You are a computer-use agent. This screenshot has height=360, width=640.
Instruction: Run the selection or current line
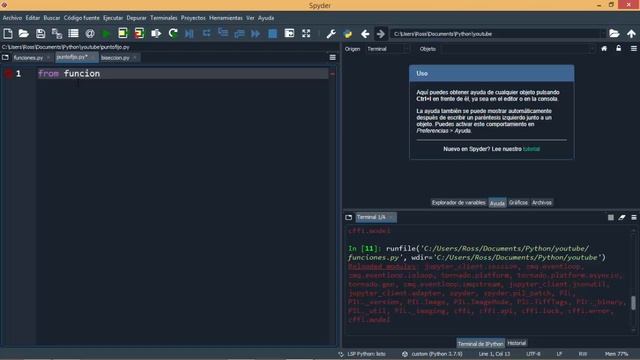(156, 33)
